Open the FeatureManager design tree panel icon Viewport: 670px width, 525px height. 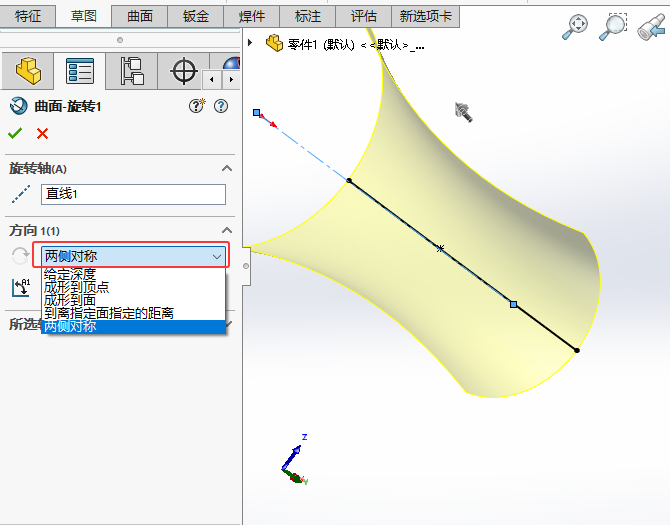[x=28, y=71]
